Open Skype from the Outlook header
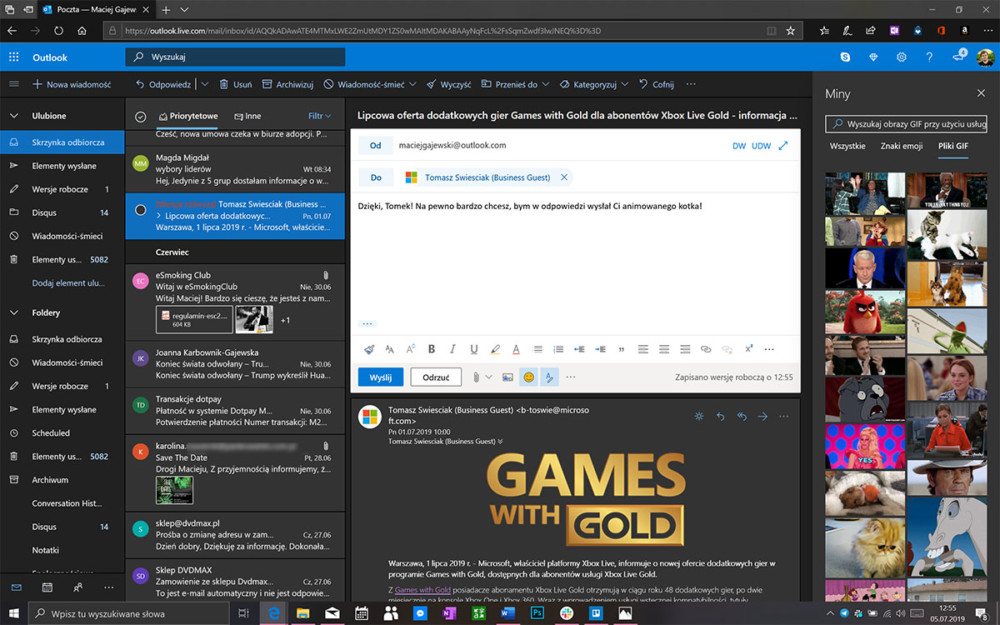This screenshot has width=1000, height=625. [845, 57]
